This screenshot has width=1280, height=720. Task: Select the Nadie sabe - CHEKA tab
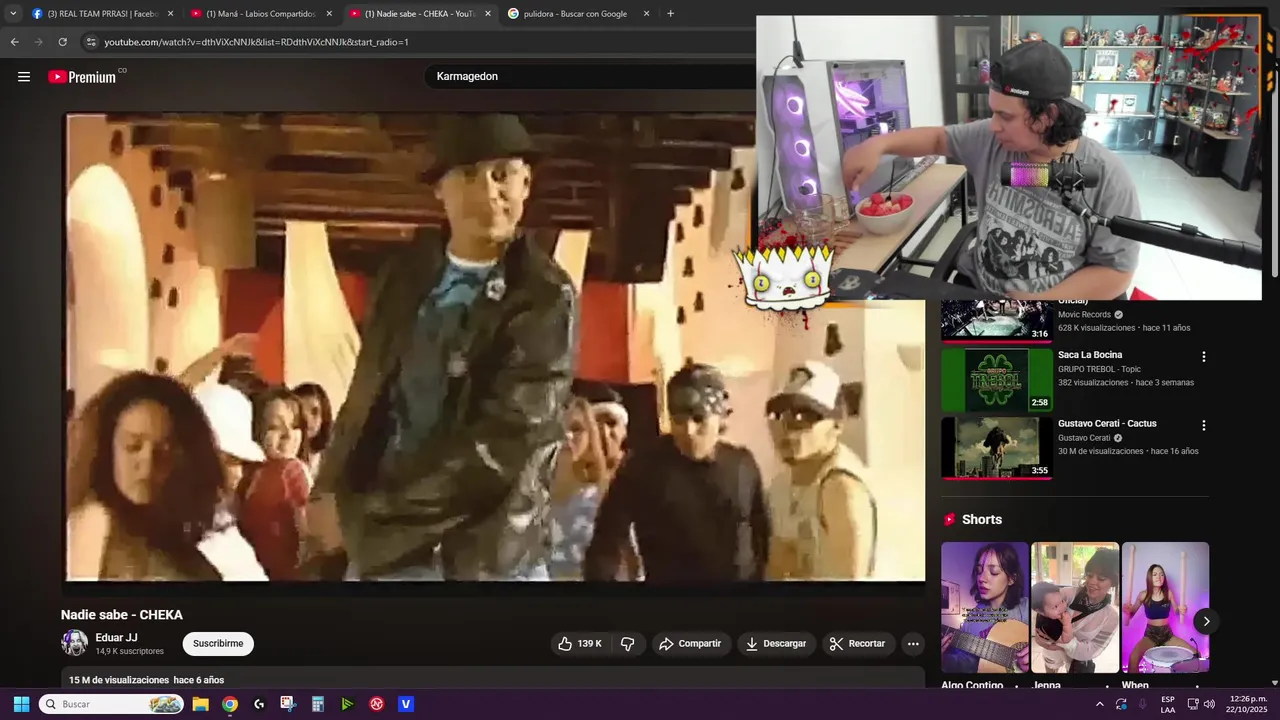coord(420,14)
